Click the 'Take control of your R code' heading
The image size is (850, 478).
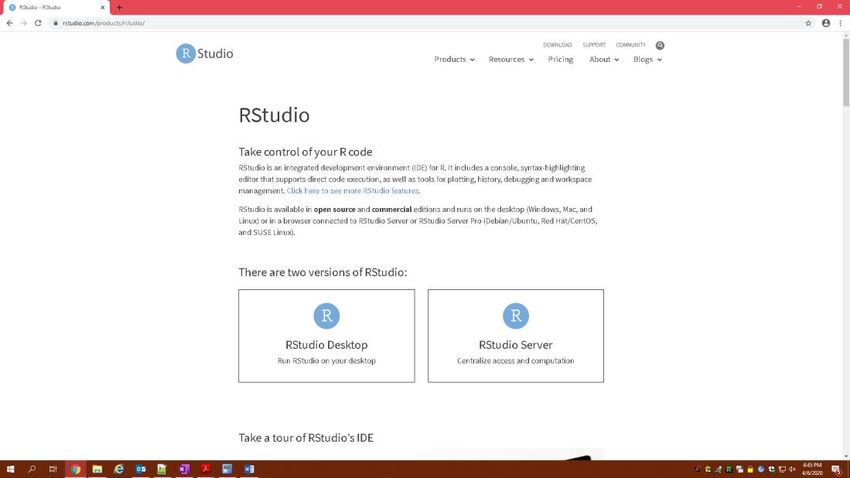coord(305,152)
